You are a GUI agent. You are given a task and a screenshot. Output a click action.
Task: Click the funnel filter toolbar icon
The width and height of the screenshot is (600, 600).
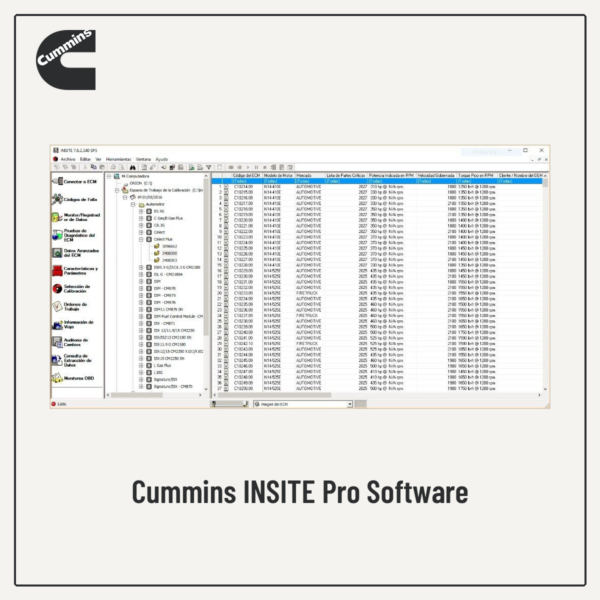[209, 167]
